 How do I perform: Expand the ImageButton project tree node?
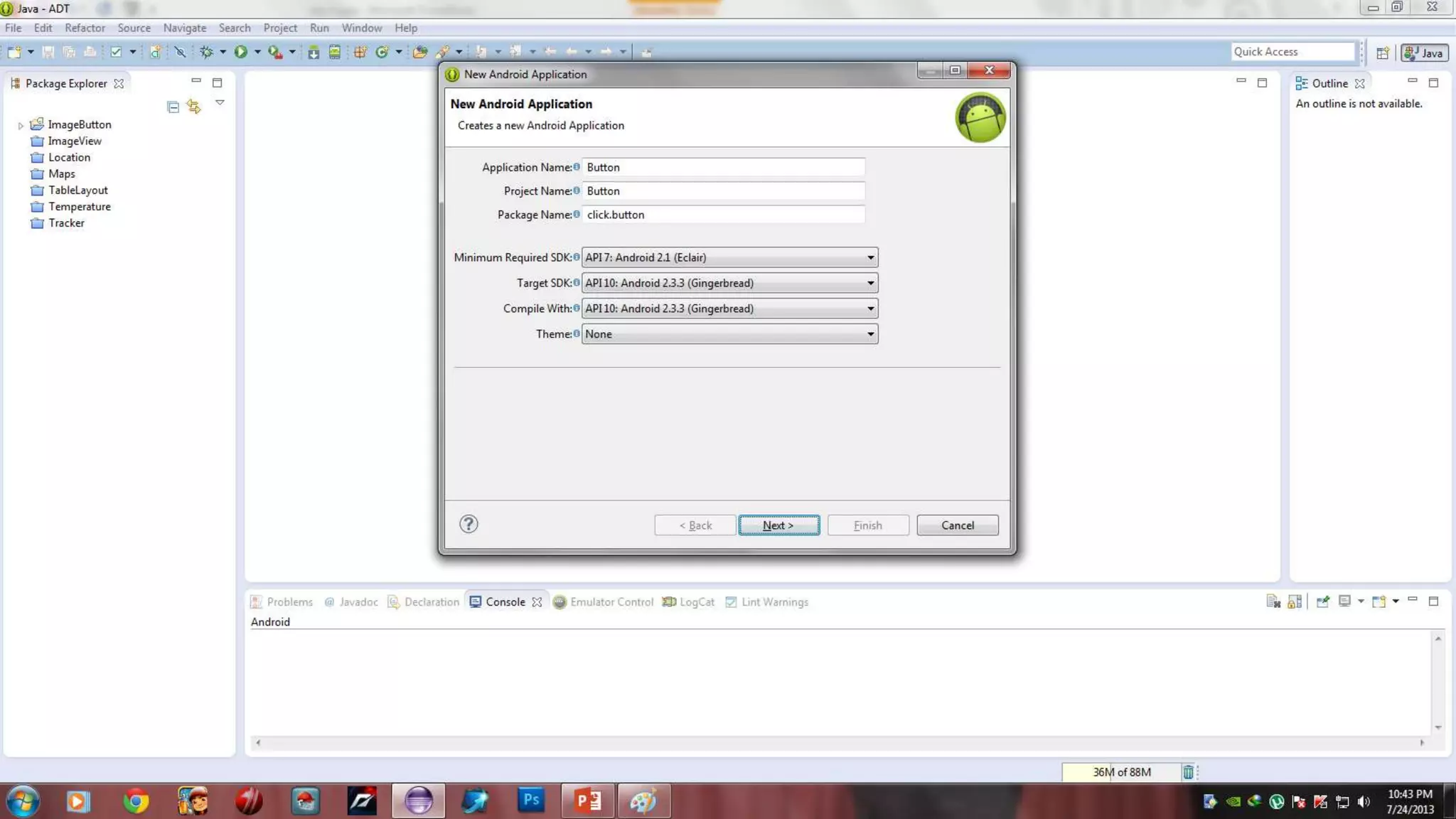point(21,125)
